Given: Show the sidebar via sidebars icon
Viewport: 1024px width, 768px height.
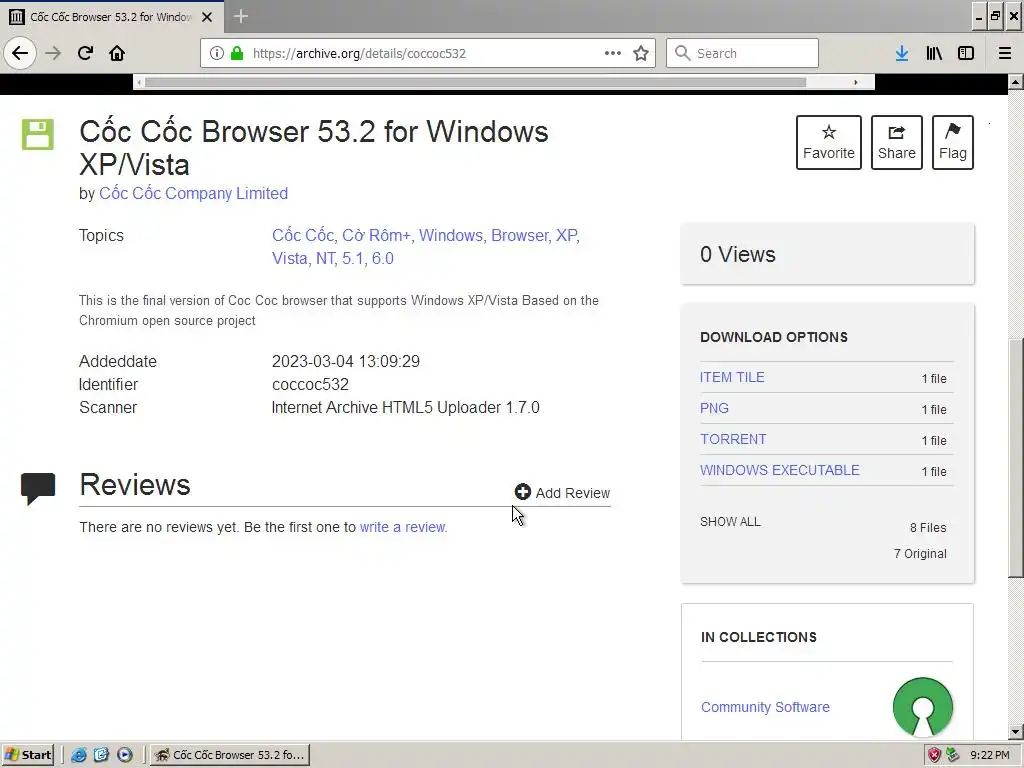Looking at the screenshot, I should [966, 53].
